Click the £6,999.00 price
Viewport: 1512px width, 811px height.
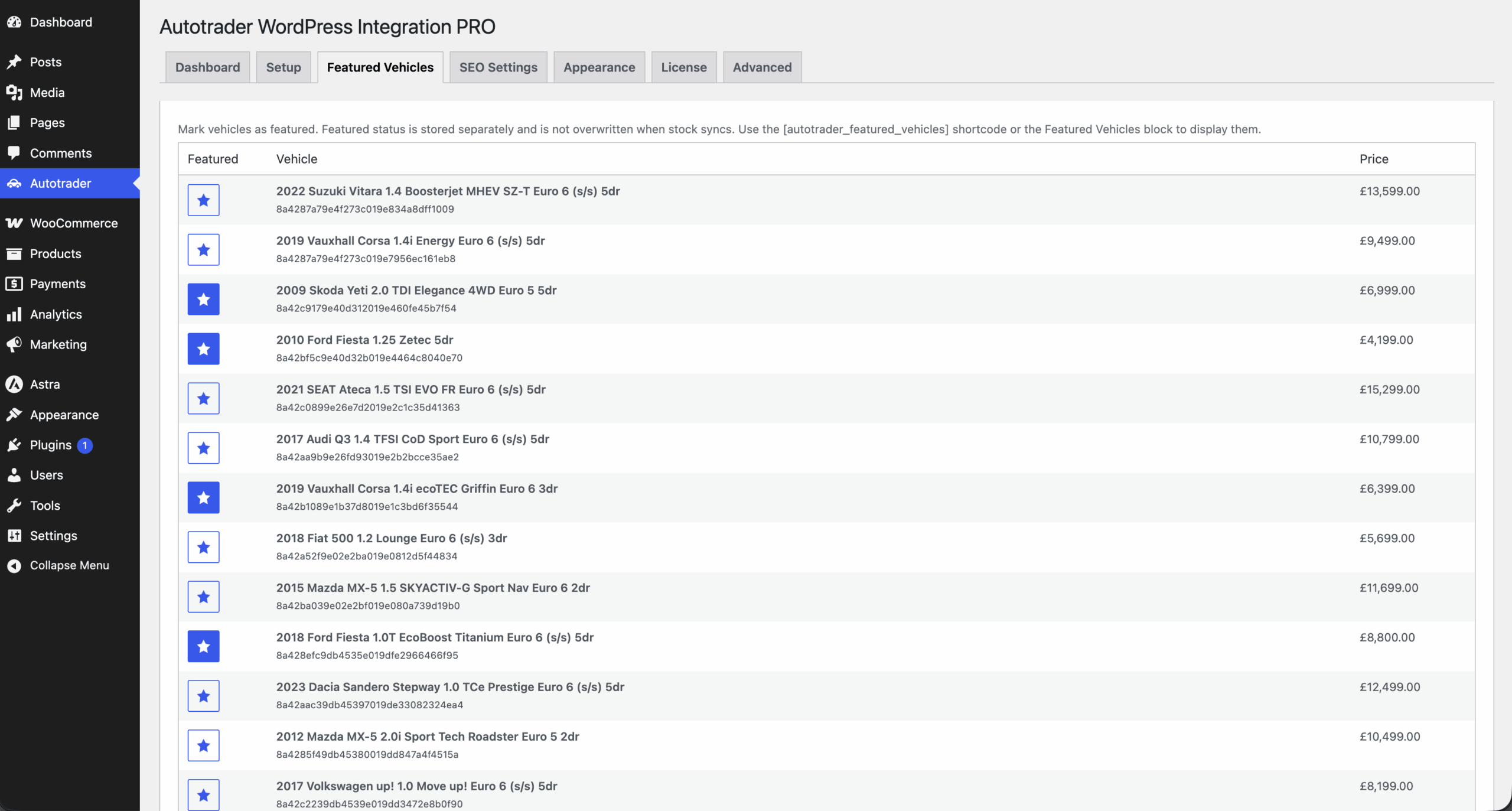1387,291
